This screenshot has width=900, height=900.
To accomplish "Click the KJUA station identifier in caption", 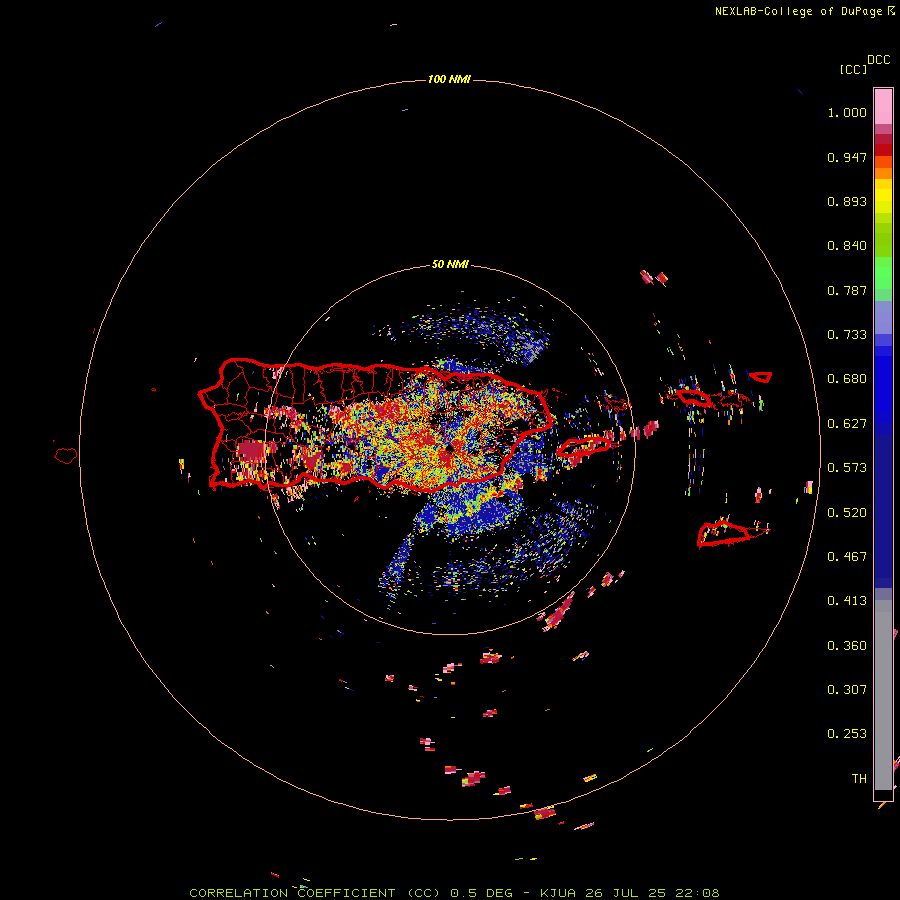I will coord(559,893).
